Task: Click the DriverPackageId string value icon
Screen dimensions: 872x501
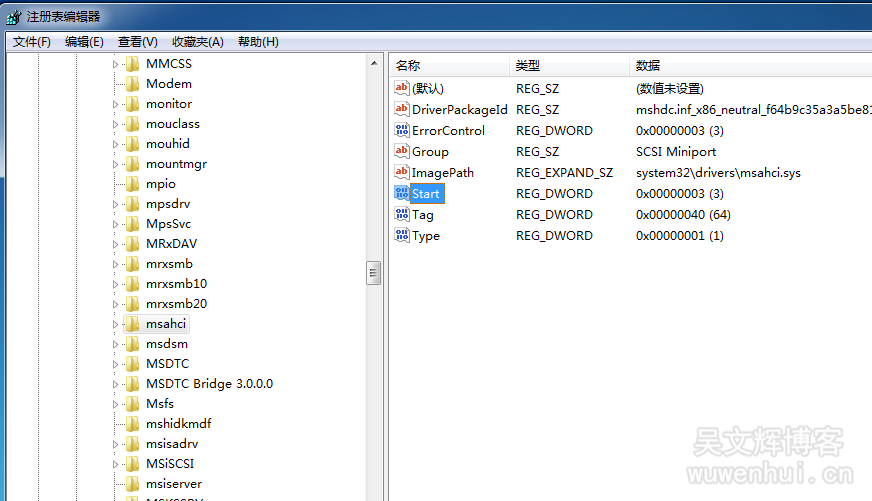Action: pyautogui.click(x=402, y=110)
